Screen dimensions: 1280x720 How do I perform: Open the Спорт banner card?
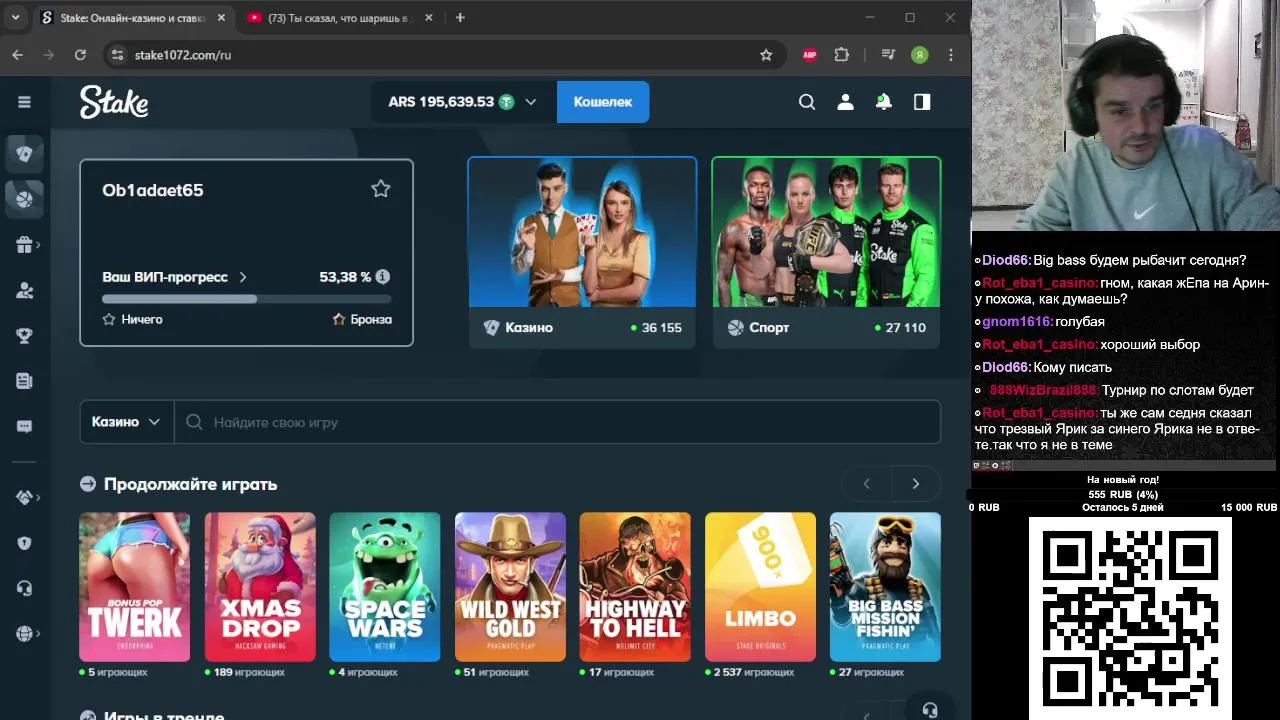tap(826, 252)
